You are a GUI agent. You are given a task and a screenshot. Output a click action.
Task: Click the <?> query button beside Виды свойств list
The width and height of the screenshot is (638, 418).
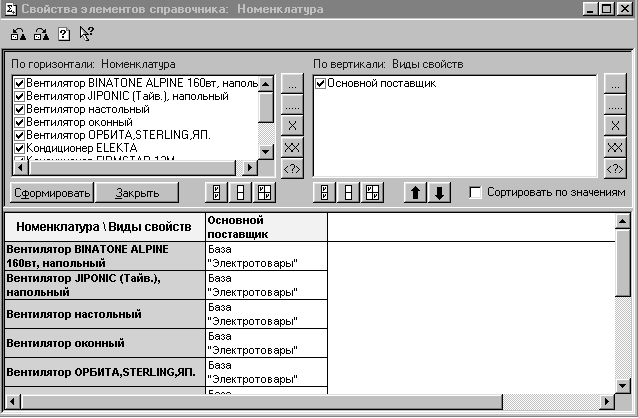[615, 168]
